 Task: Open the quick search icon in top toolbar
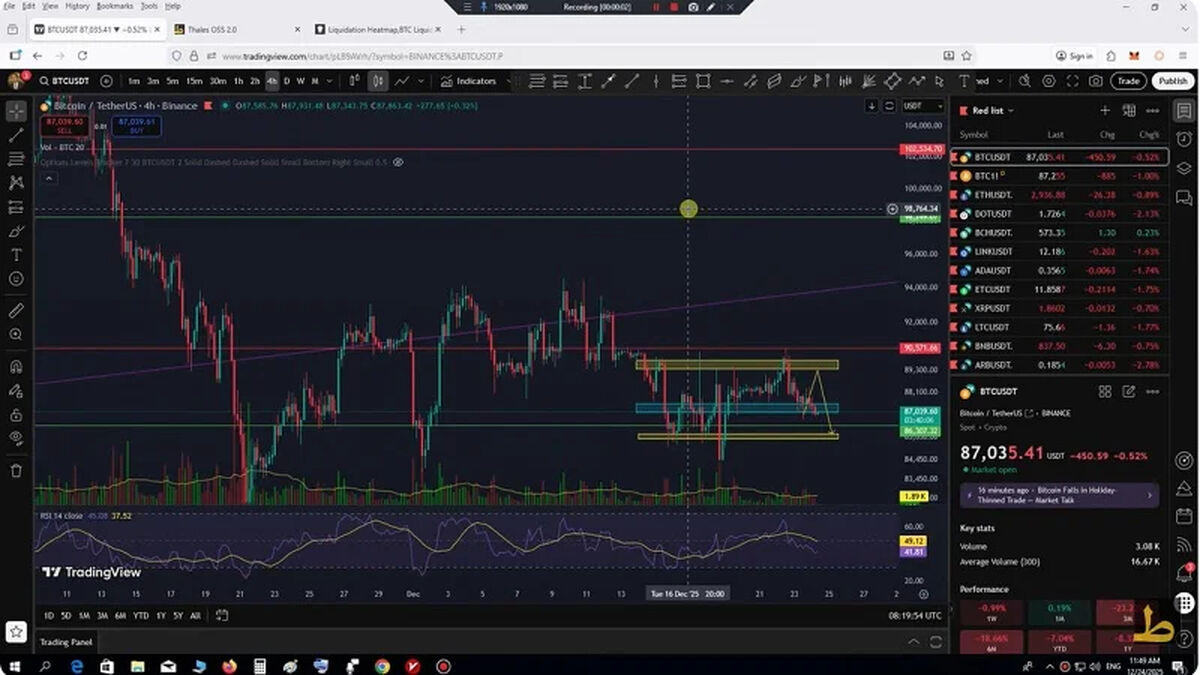pos(1024,81)
